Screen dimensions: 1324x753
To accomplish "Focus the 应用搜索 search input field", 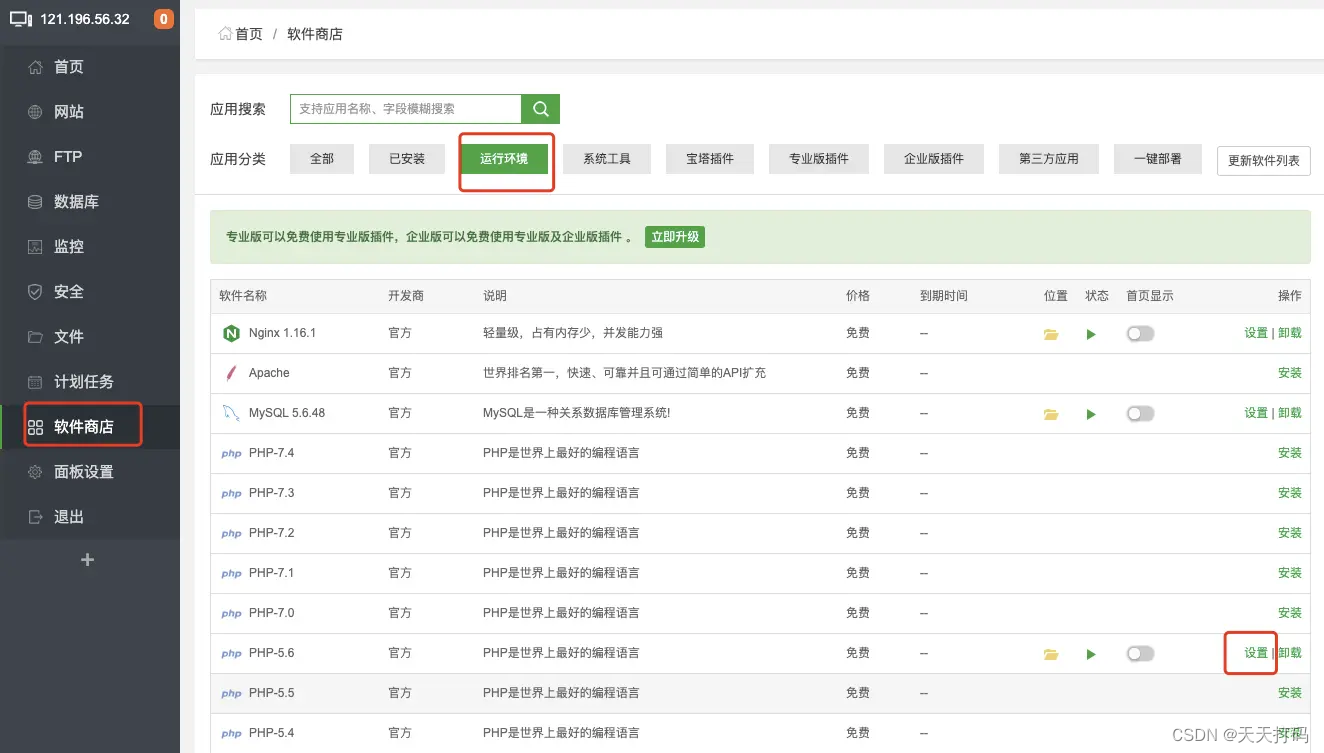I will pos(406,109).
